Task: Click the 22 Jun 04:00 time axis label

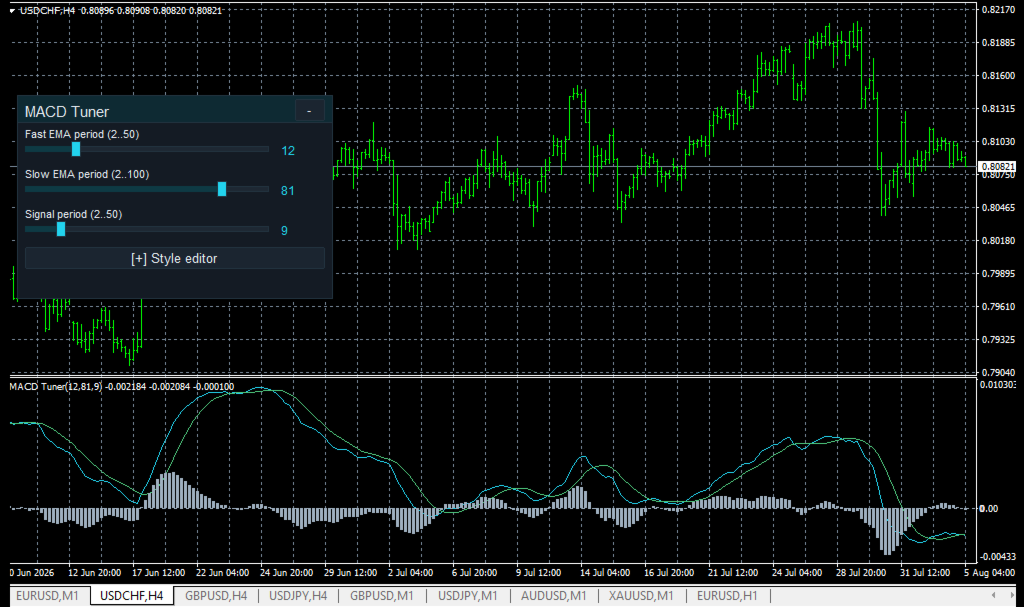Action: click(x=222, y=572)
